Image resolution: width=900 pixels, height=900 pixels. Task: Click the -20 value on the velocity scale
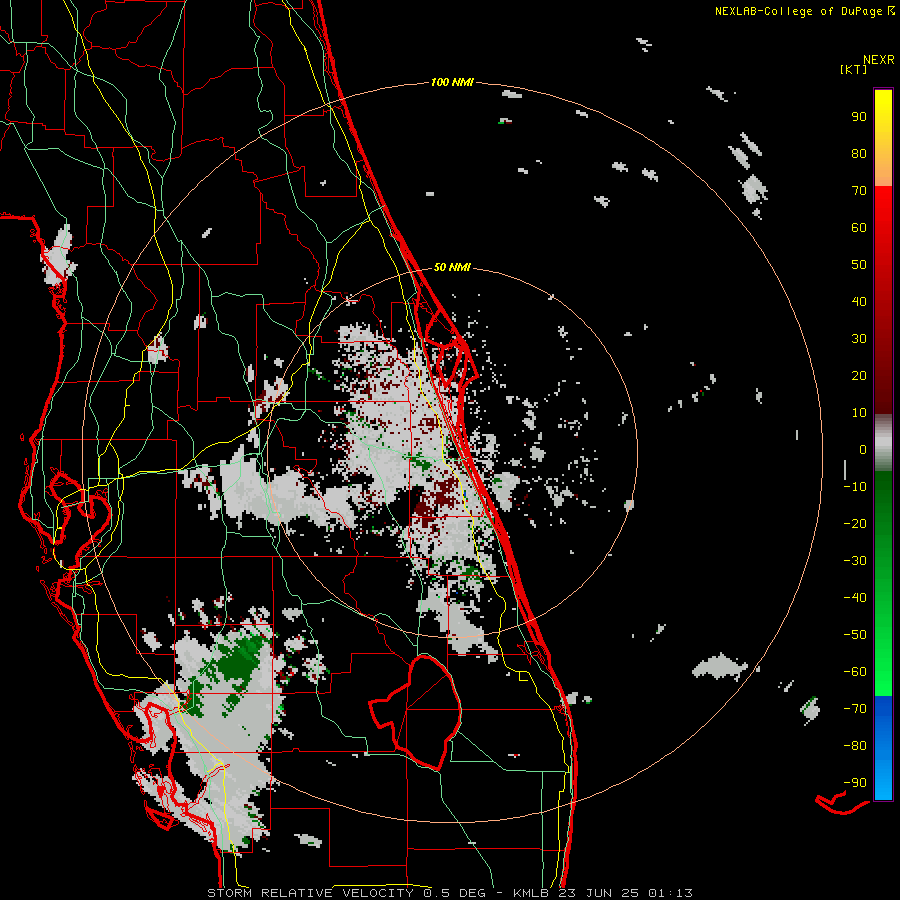[855, 524]
